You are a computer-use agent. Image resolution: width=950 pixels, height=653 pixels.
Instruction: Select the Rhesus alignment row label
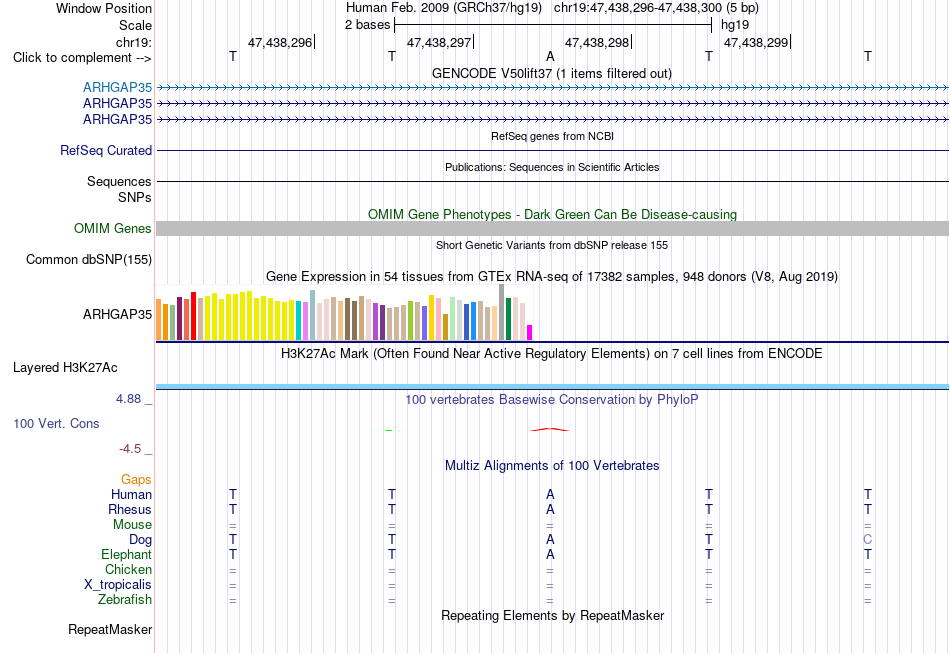point(130,509)
